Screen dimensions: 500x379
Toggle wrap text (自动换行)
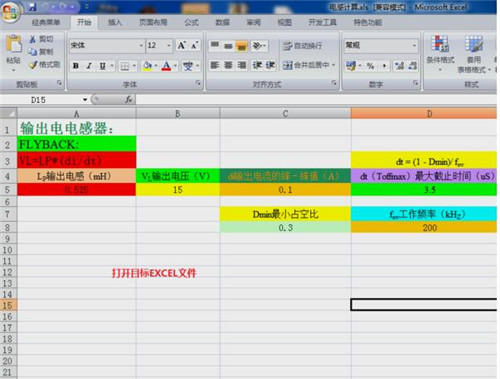303,46
